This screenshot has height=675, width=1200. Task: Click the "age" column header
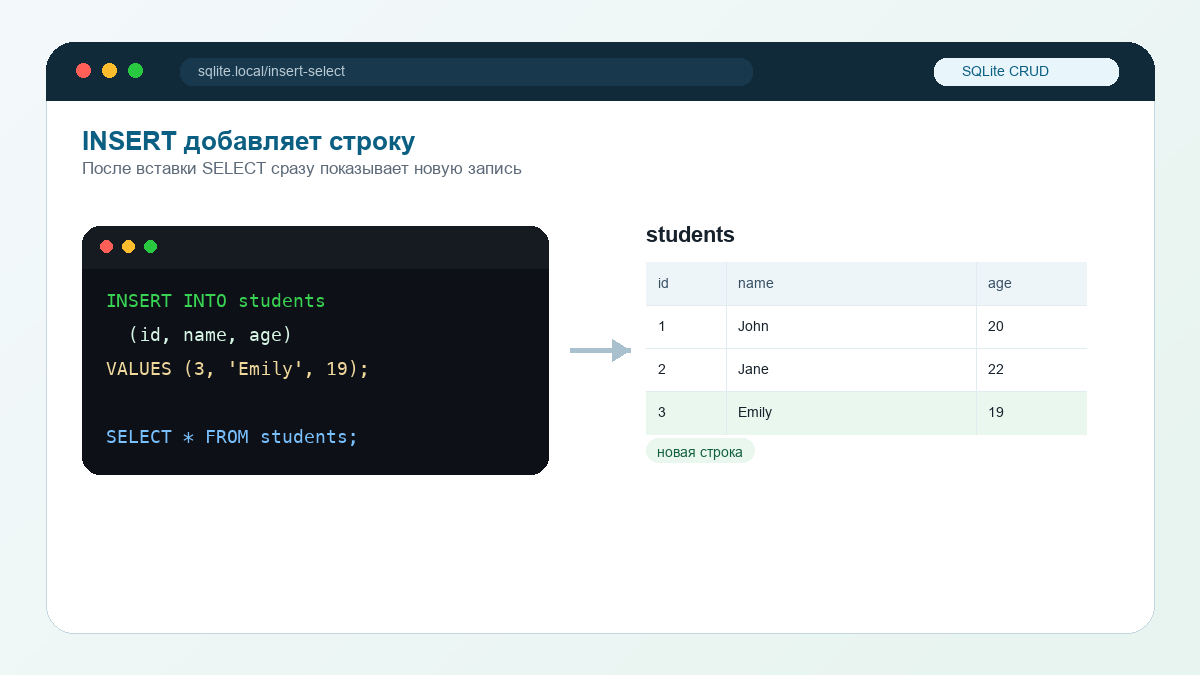point(1031,284)
